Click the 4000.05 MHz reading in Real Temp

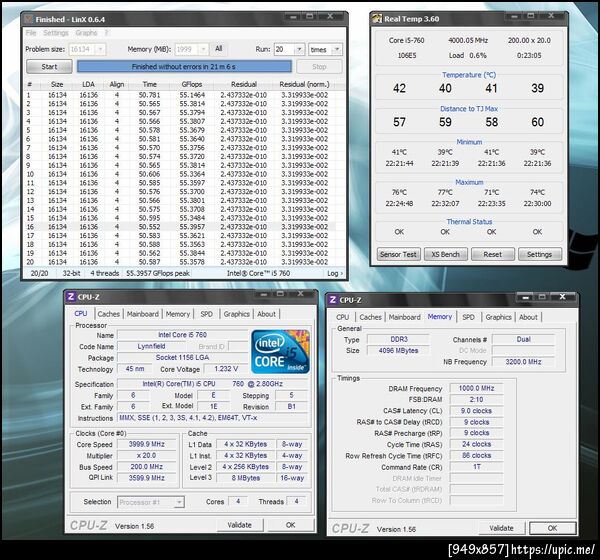point(468,40)
